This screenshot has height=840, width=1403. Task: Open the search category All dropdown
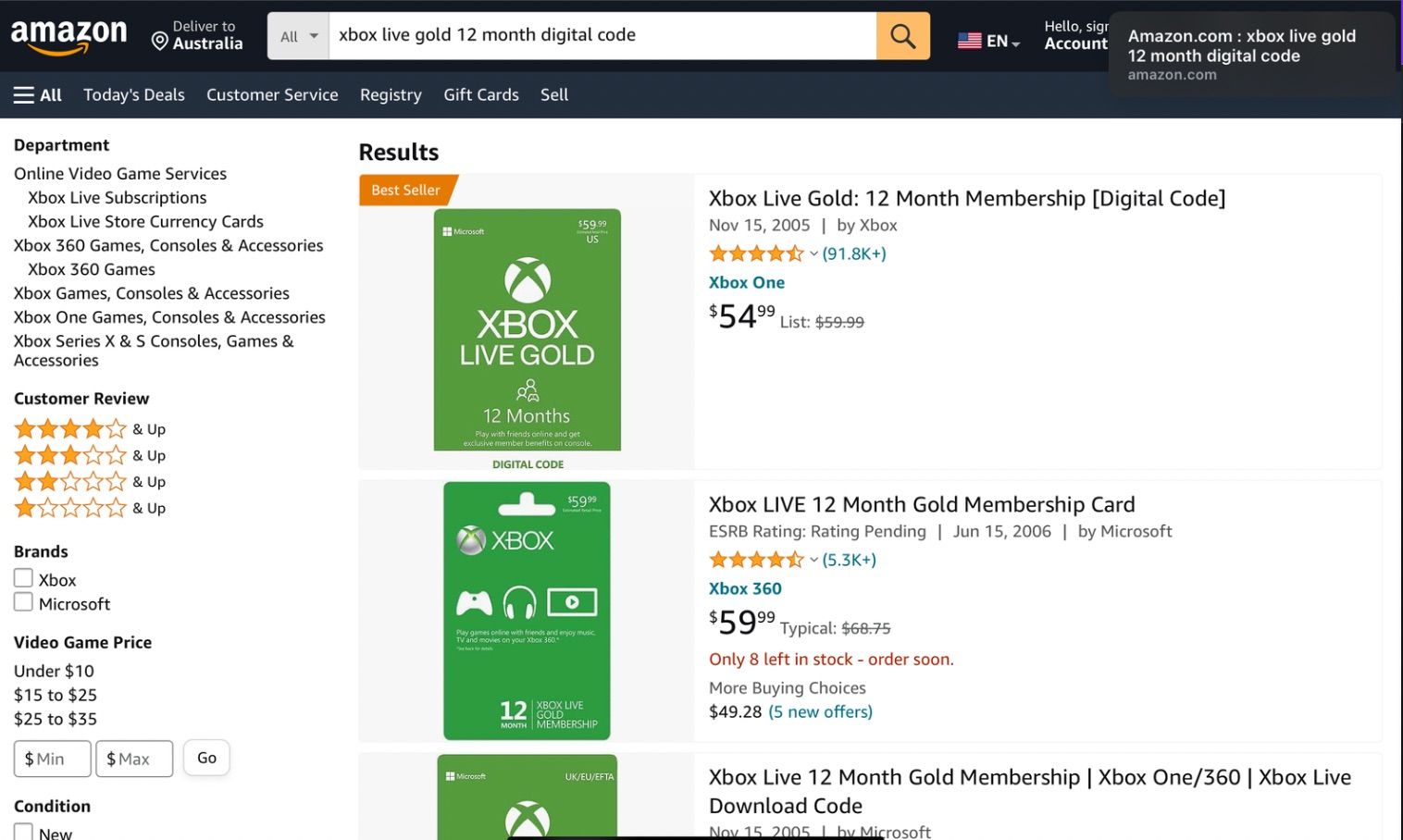[297, 35]
